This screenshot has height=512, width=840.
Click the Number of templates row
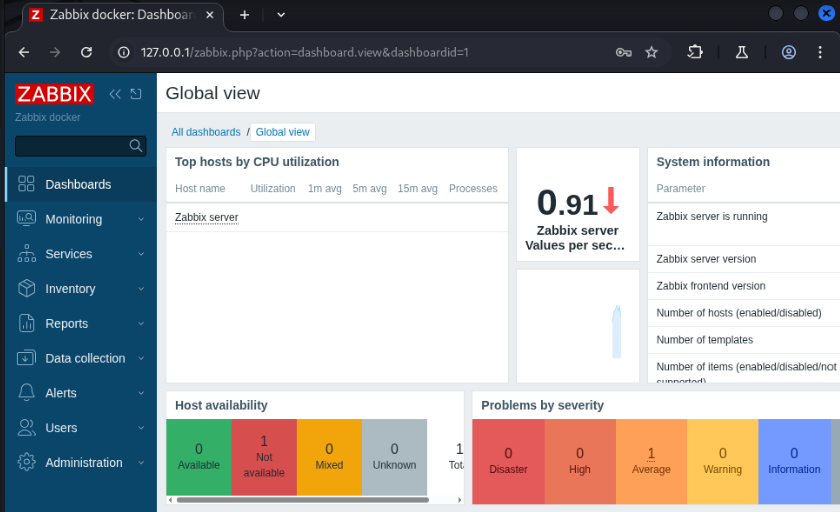744,340
